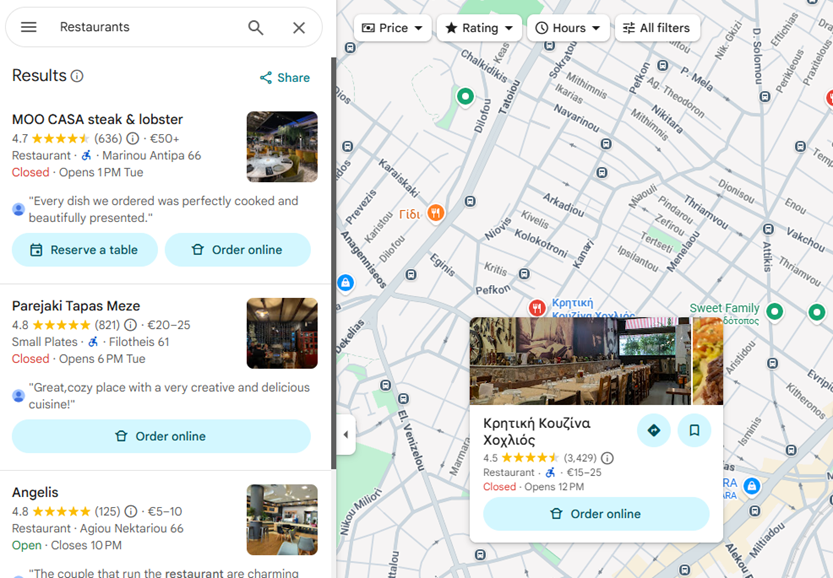This screenshot has height=578, width=833.
Task: Select the green pin near Dilofou street
Action: [465, 97]
